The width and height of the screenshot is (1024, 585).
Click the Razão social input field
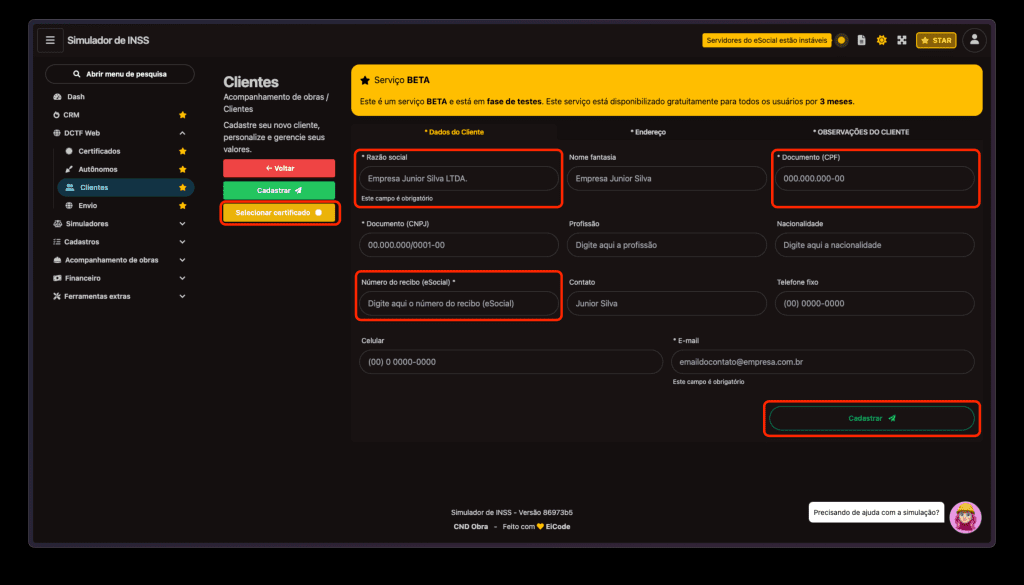(x=459, y=178)
